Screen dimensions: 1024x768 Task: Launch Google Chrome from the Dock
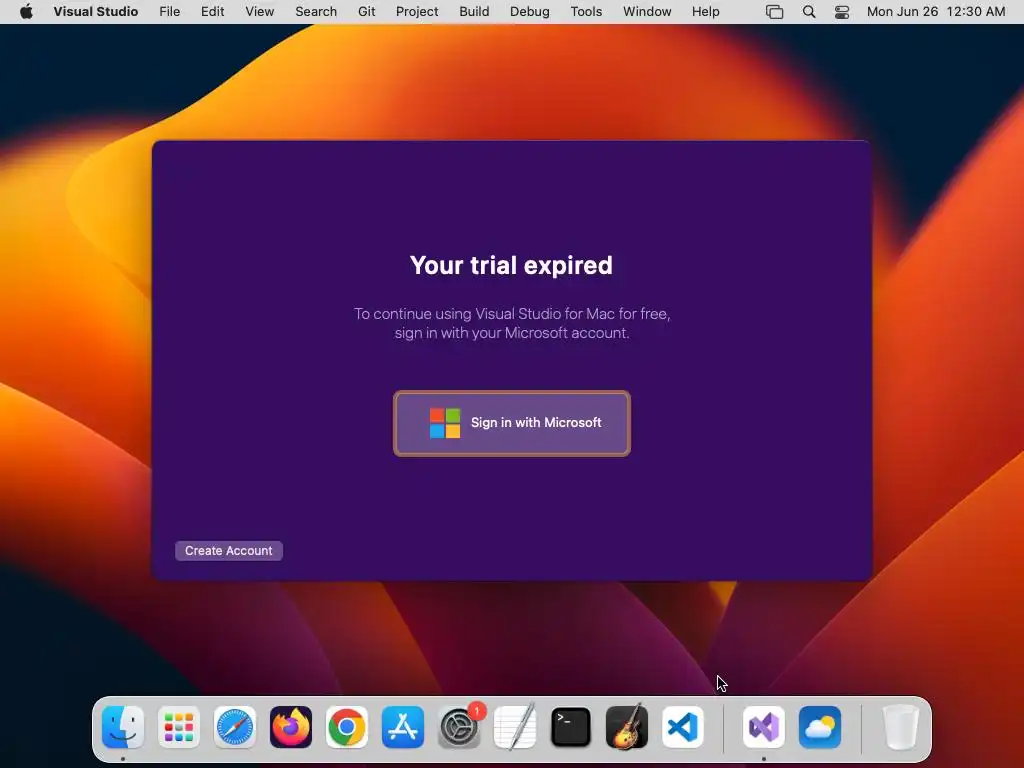pos(347,727)
